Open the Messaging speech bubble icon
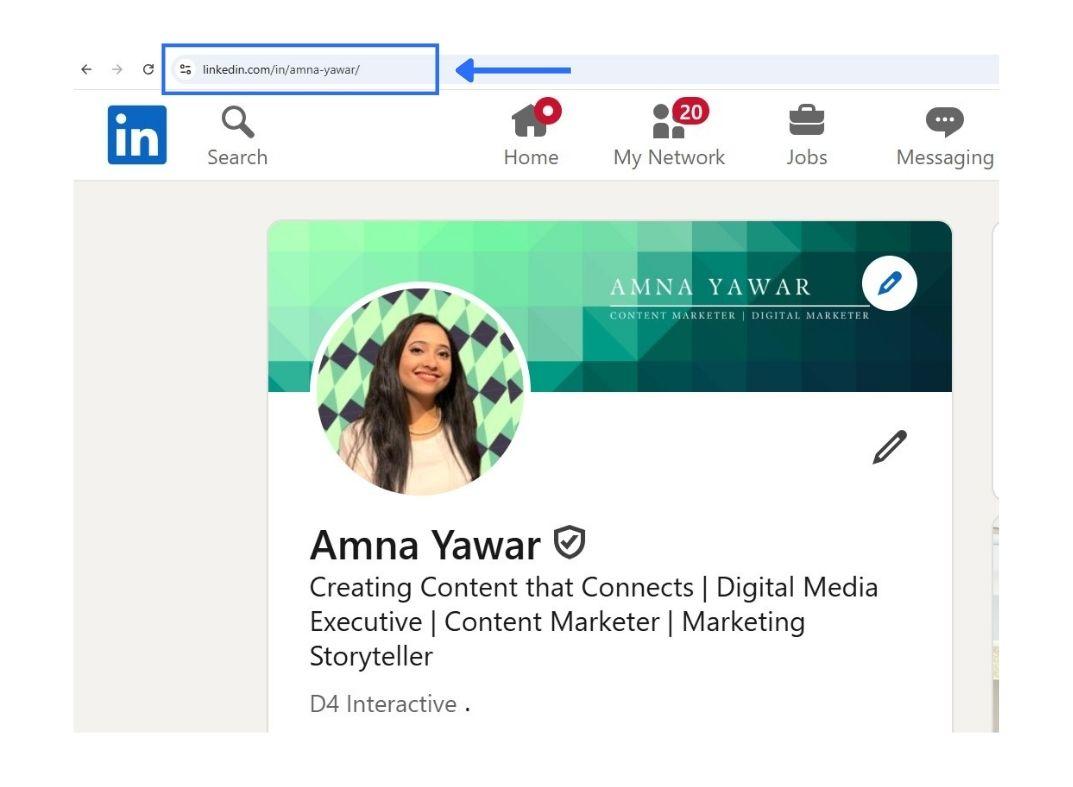The image size is (1073, 787). (x=944, y=122)
